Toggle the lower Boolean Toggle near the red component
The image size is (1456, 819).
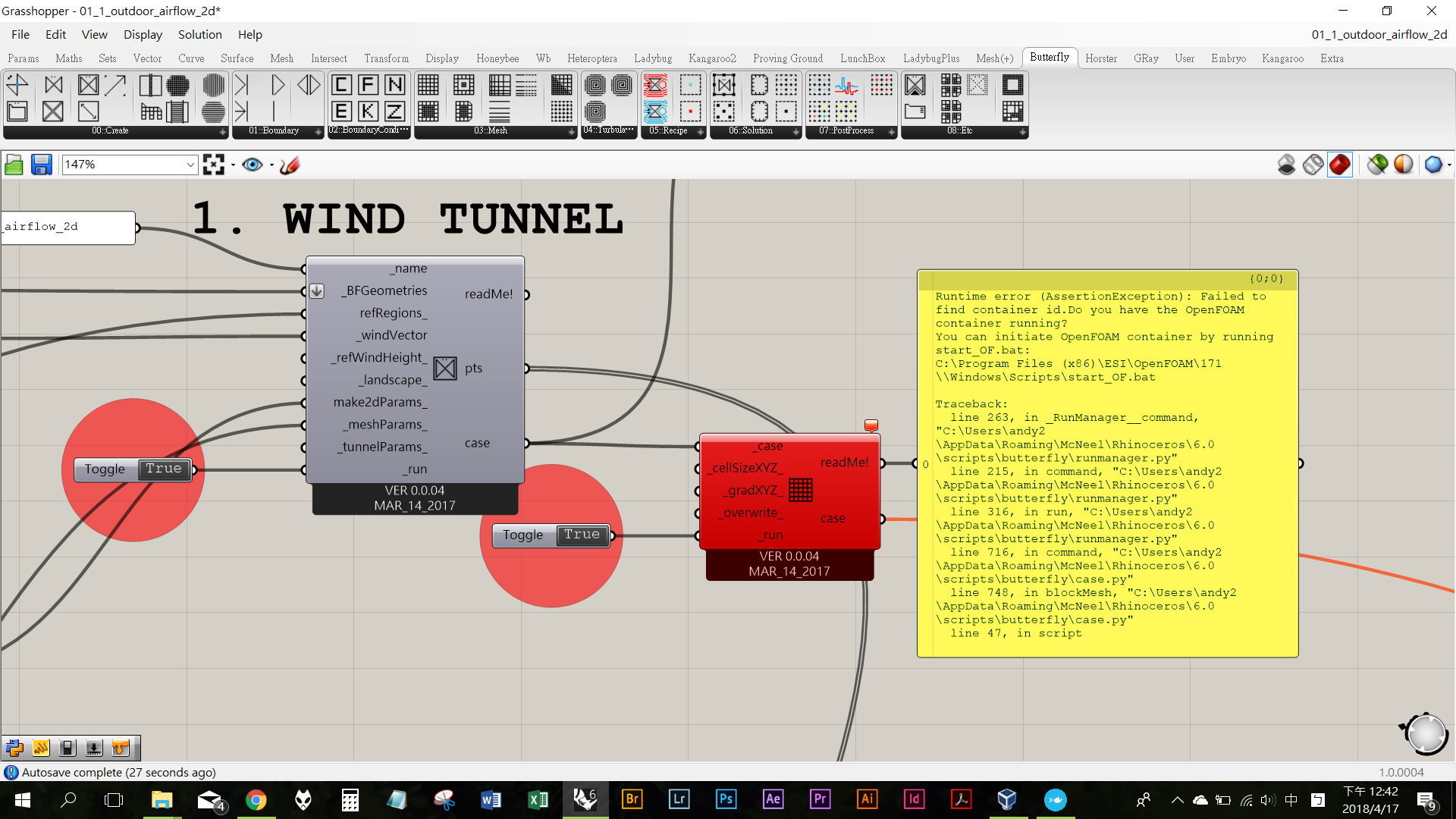(x=582, y=535)
